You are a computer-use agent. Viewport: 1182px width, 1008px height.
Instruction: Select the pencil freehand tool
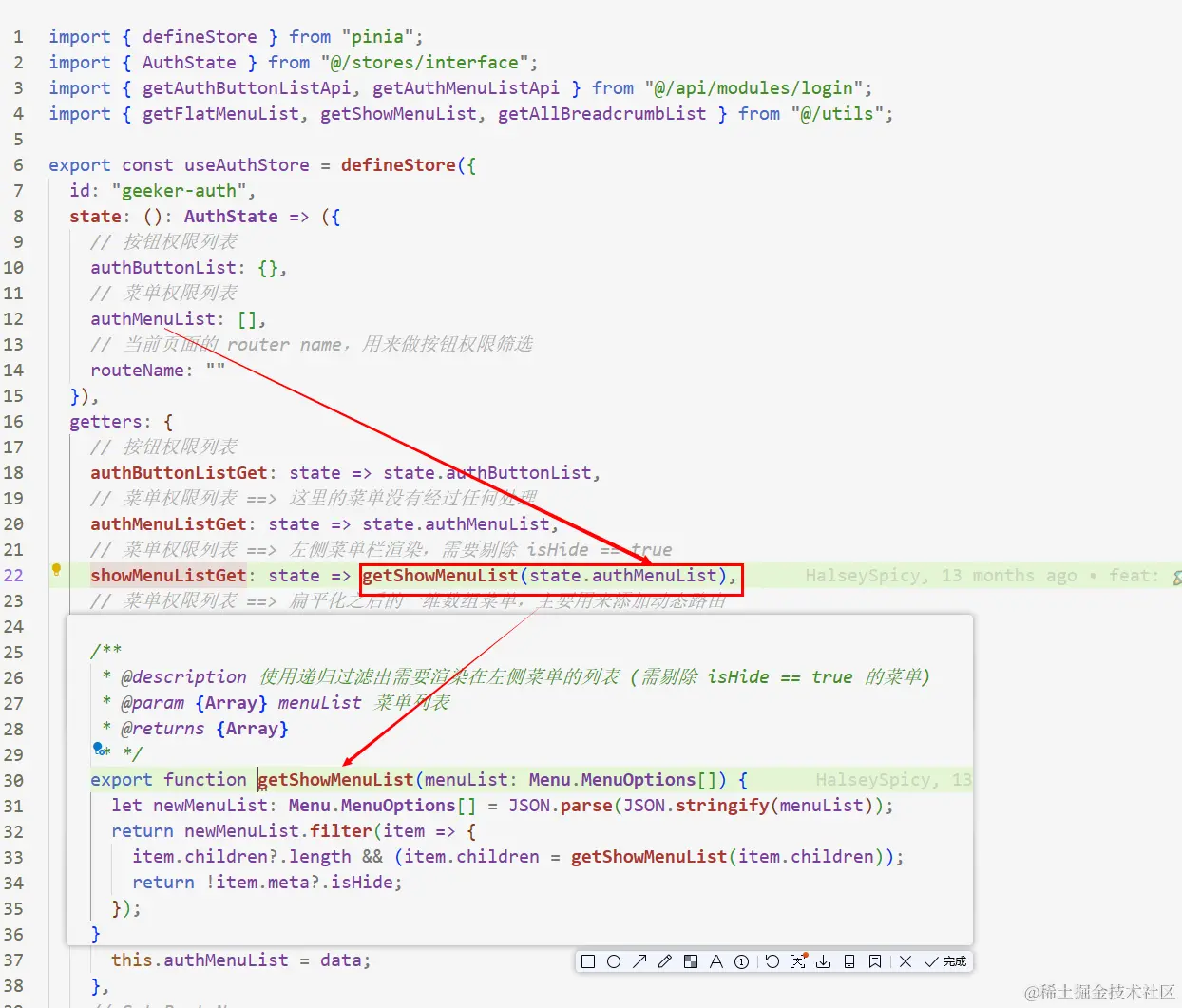pyautogui.click(x=665, y=961)
